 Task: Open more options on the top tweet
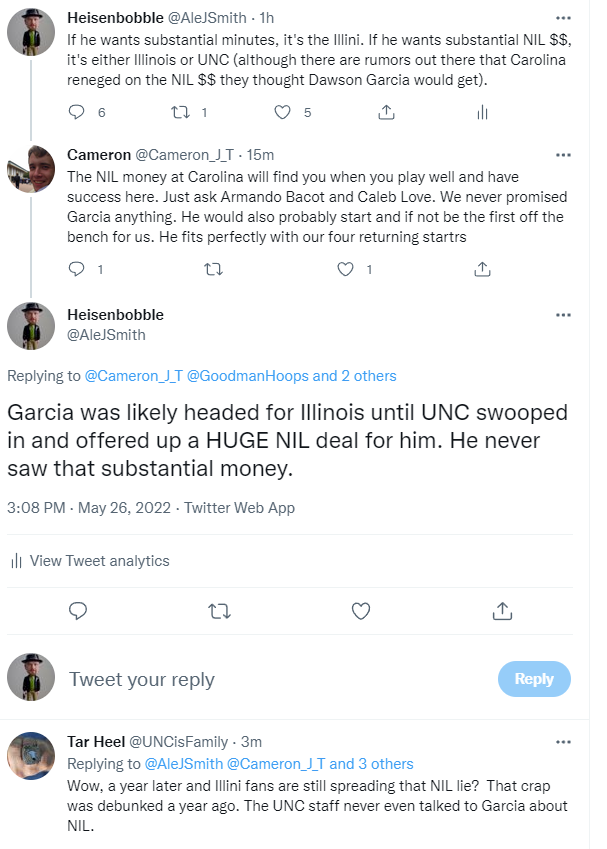pyautogui.click(x=563, y=18)
